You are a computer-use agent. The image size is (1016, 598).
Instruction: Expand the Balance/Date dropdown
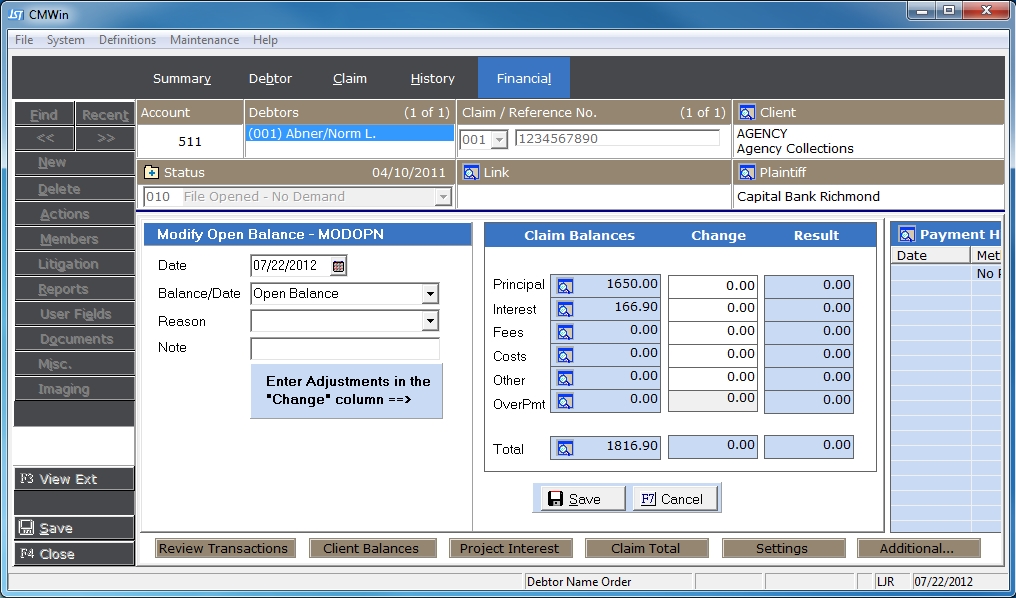[430, 294]
